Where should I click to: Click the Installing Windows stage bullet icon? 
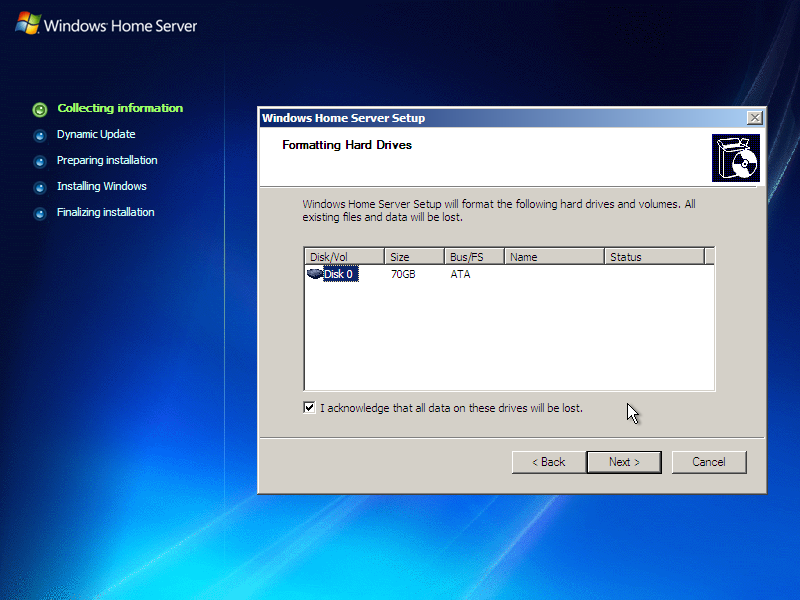click(x=39, y=187)
